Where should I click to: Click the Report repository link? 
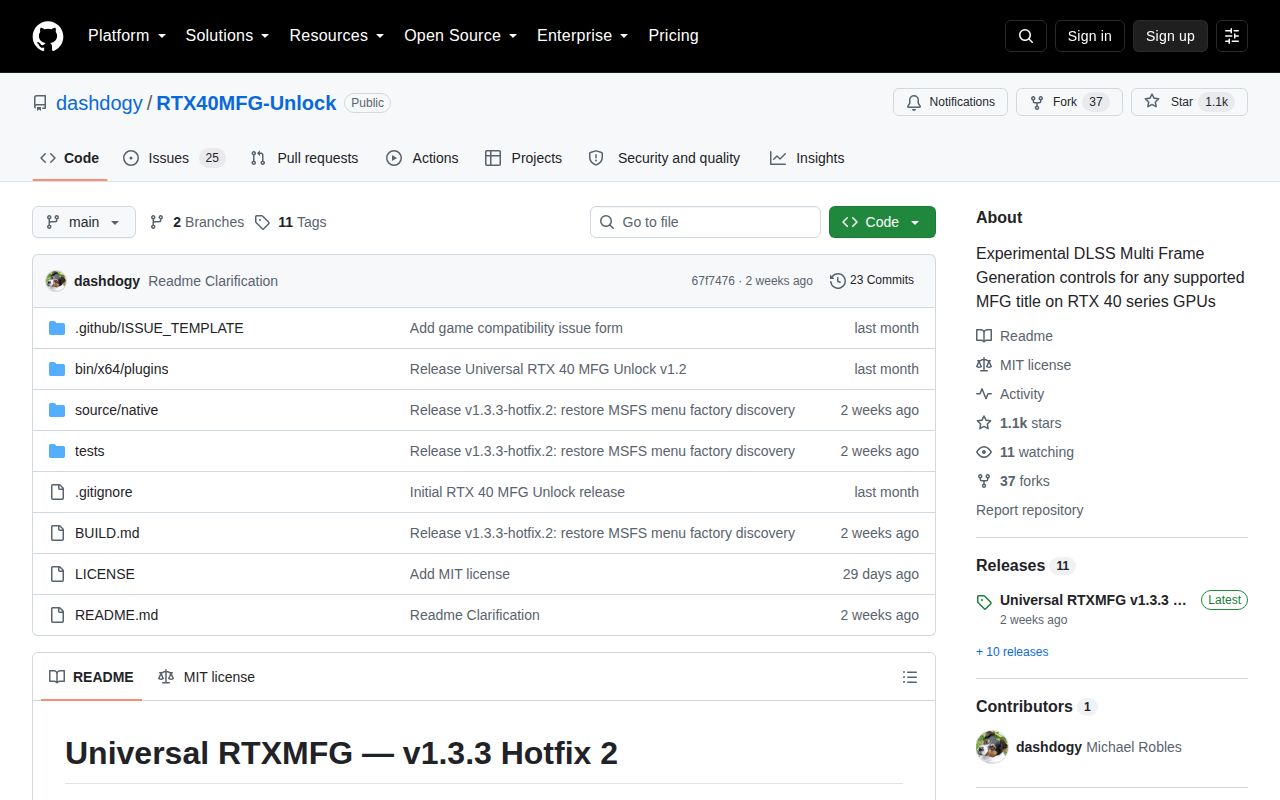click(x=1030, y=510)
